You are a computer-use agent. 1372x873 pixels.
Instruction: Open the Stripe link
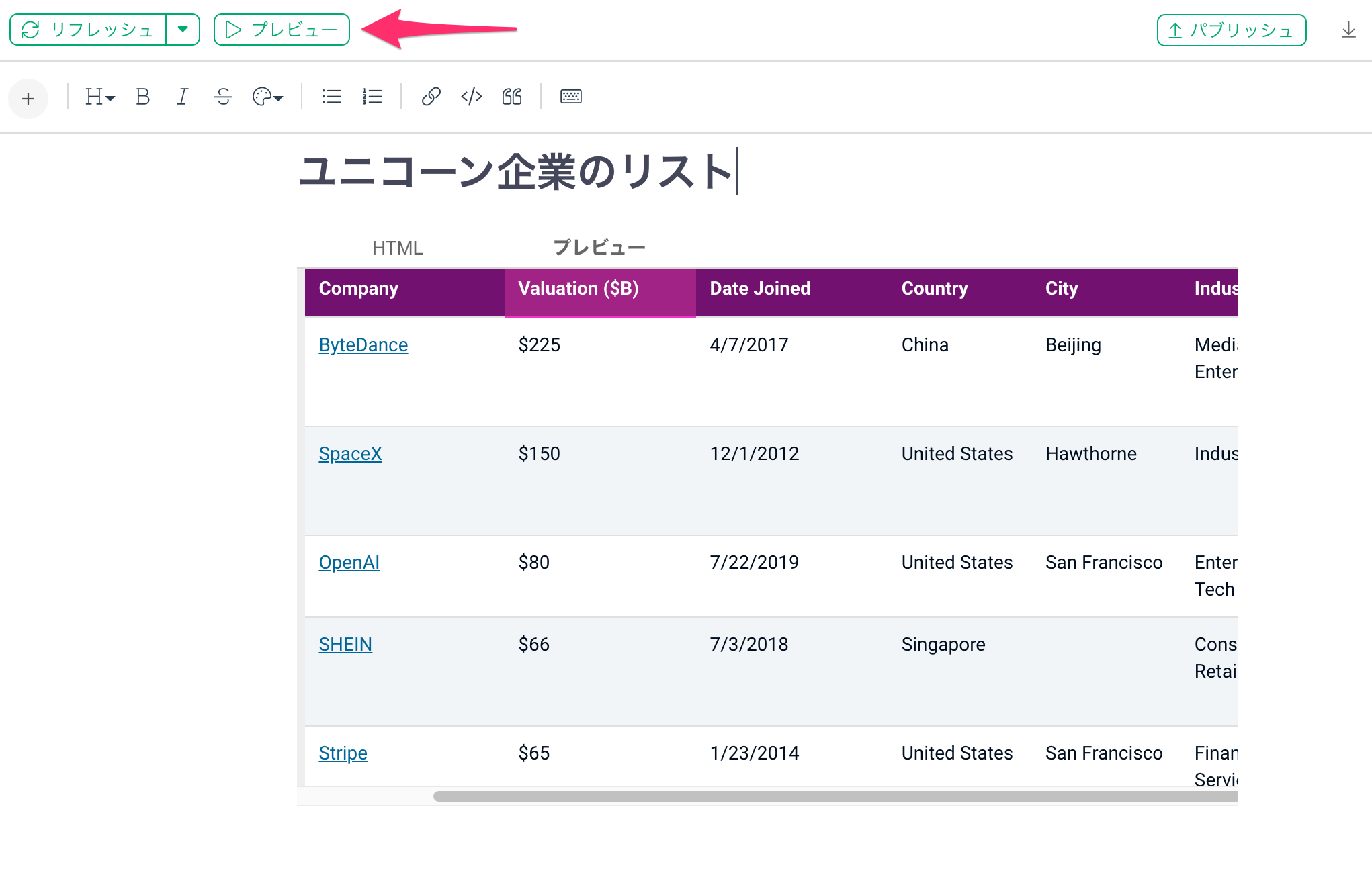click(343, 753)
